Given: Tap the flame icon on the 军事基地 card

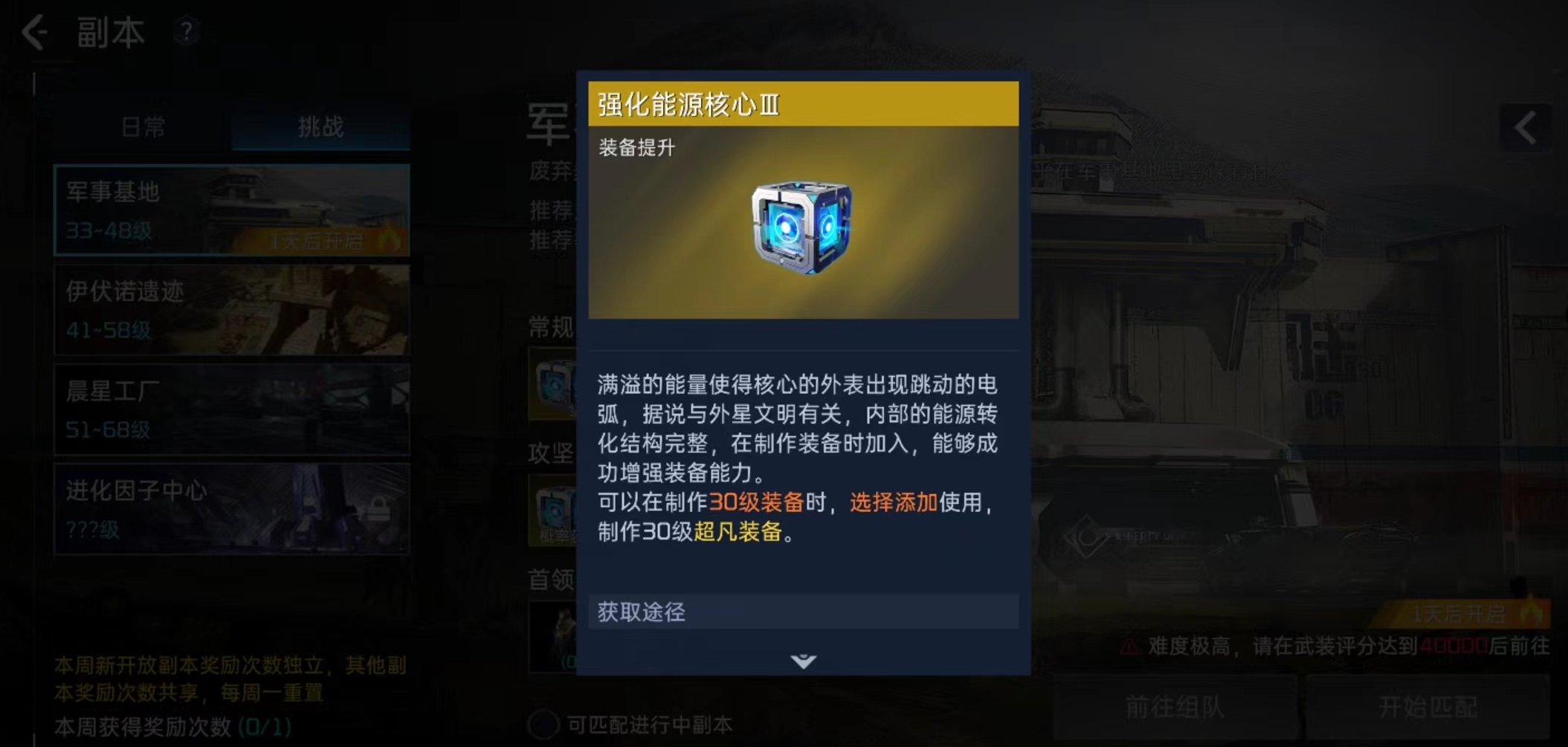Looking at the screenshot, I should [389, 240].
